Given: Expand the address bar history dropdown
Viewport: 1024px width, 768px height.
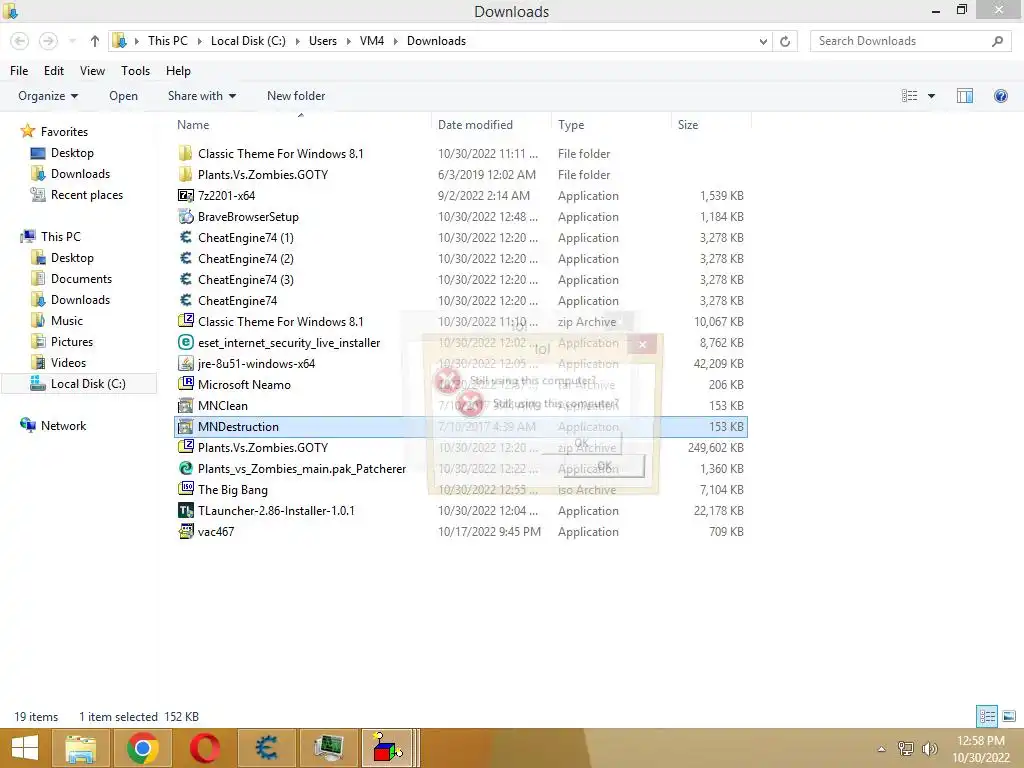Looking at the screenshot, I should [x=763, y=41].
